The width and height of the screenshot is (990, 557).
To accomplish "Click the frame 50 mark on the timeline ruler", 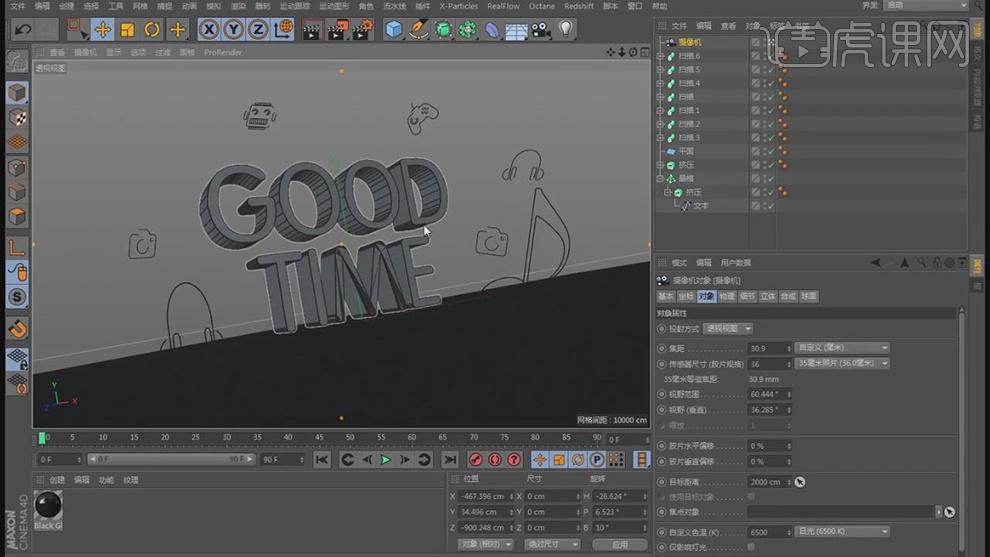I will [350, 438].
